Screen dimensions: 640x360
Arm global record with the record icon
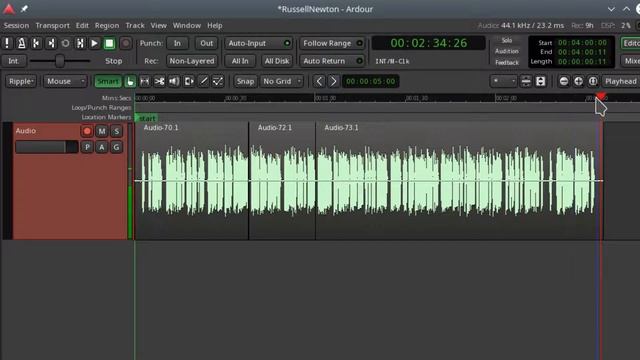click(x=126, y=43)
